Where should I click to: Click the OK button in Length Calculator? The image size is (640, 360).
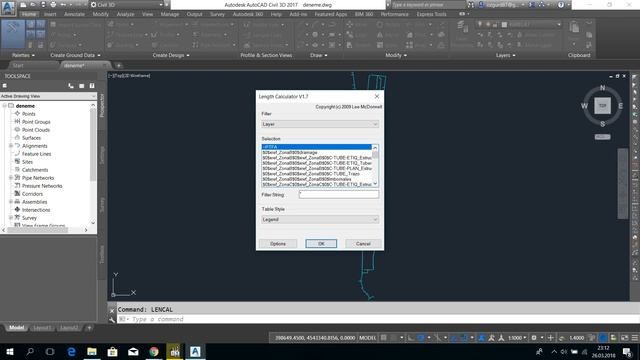(x=321, y=244)
